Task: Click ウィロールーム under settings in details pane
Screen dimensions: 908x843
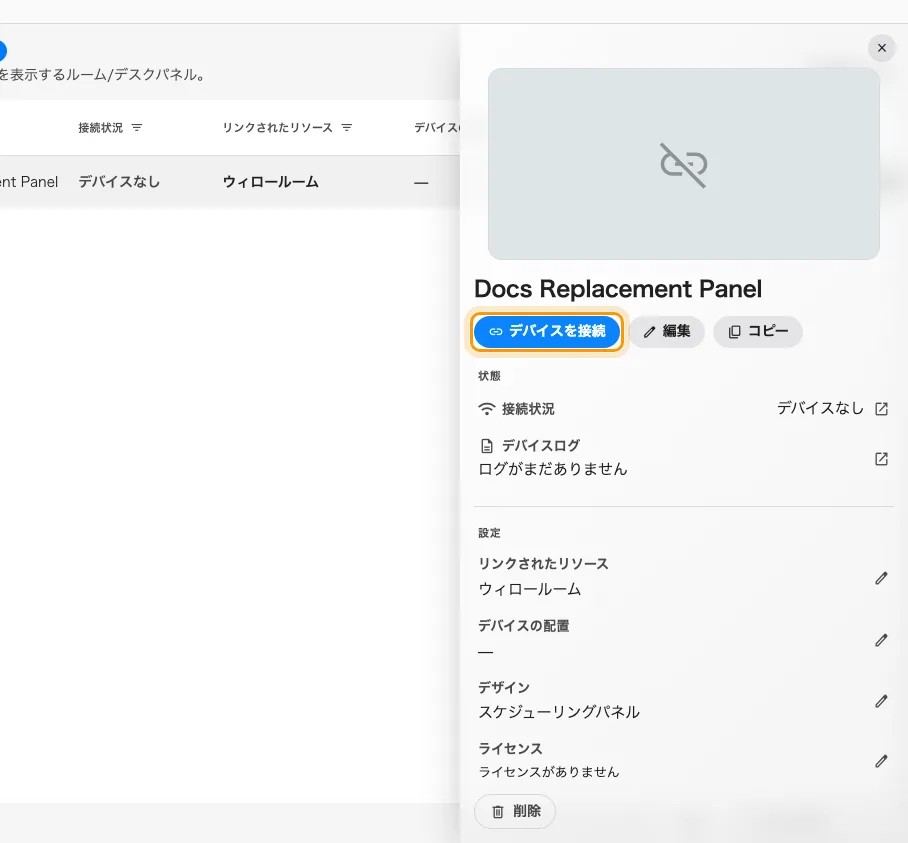Action: click(529, 589)
